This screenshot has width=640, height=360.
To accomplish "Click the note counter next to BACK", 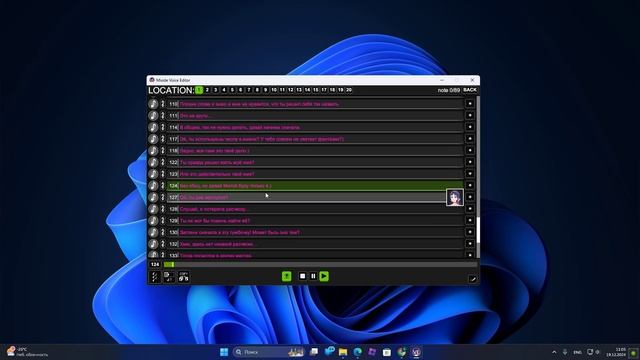I will pos(449,90).
